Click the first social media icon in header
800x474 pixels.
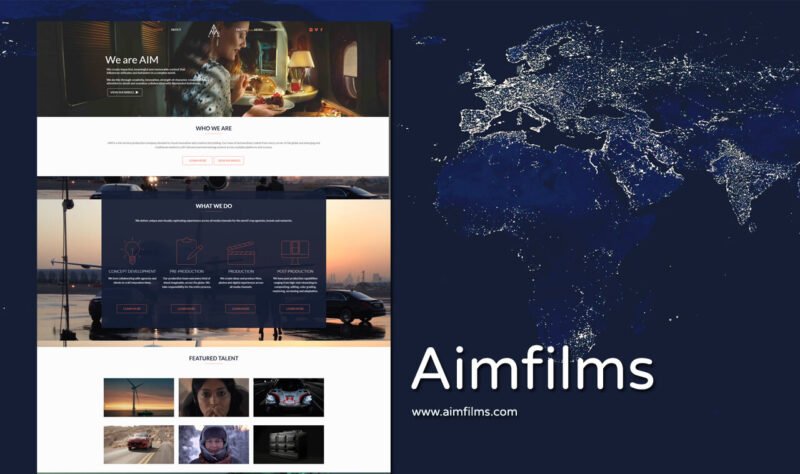coord(311,30)
